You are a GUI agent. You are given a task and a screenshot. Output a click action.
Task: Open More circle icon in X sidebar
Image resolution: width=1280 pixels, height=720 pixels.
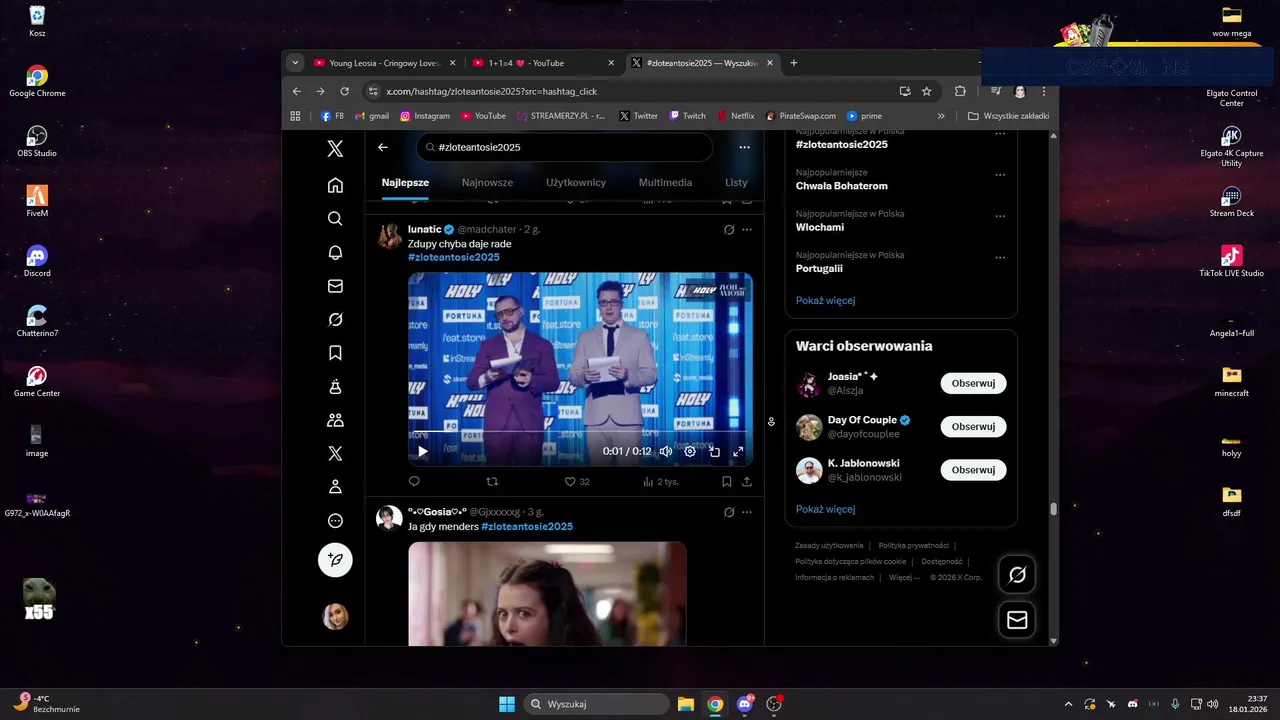335,521
